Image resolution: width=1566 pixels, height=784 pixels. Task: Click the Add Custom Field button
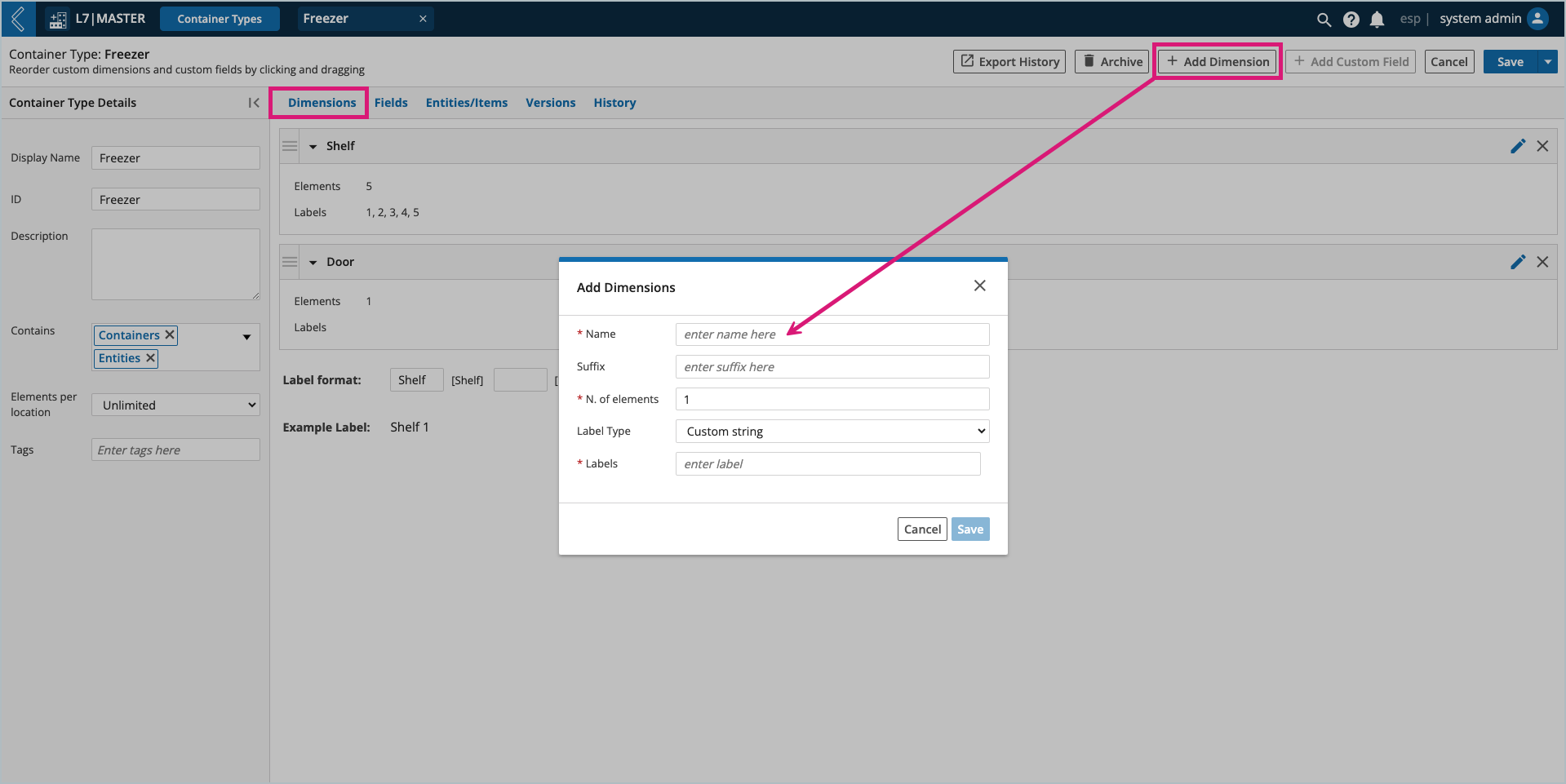coord(1351,62)
